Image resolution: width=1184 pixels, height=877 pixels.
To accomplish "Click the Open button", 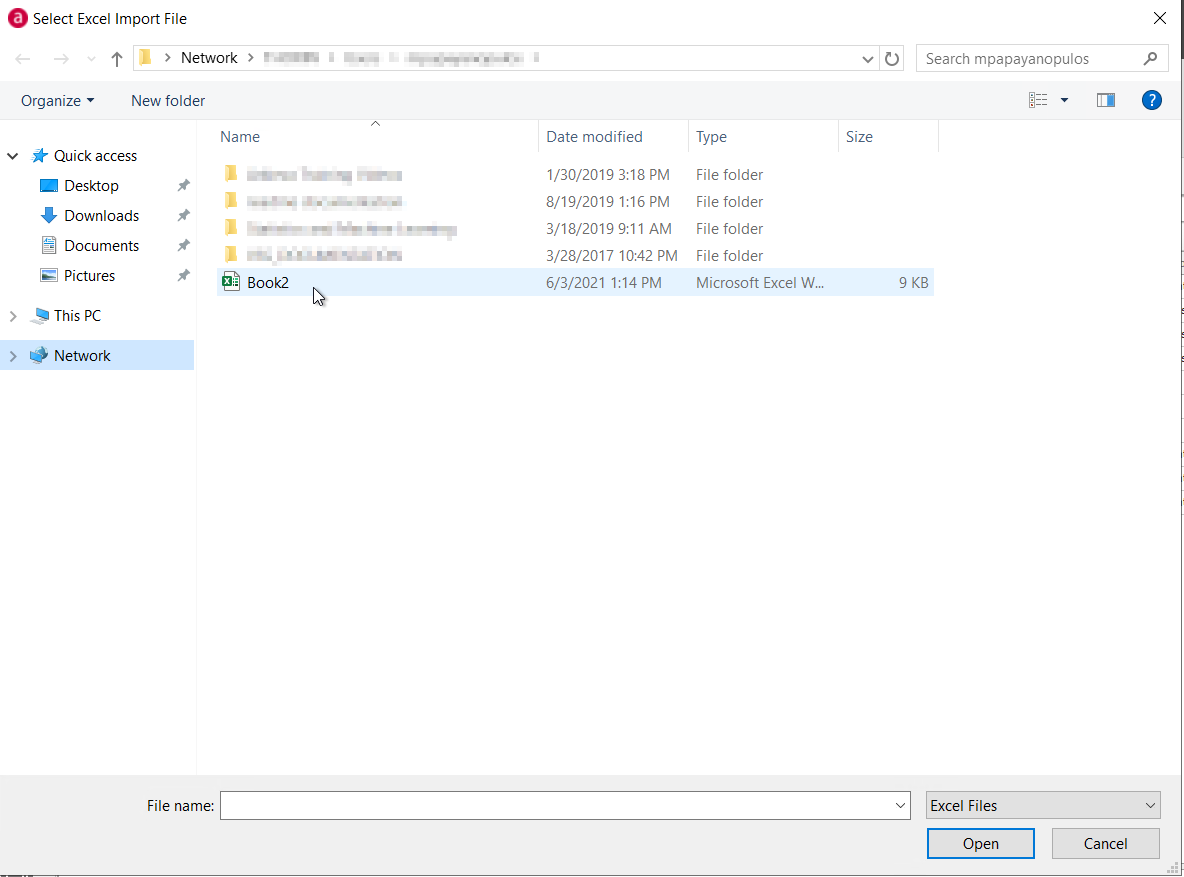I will tap(980, 844).
